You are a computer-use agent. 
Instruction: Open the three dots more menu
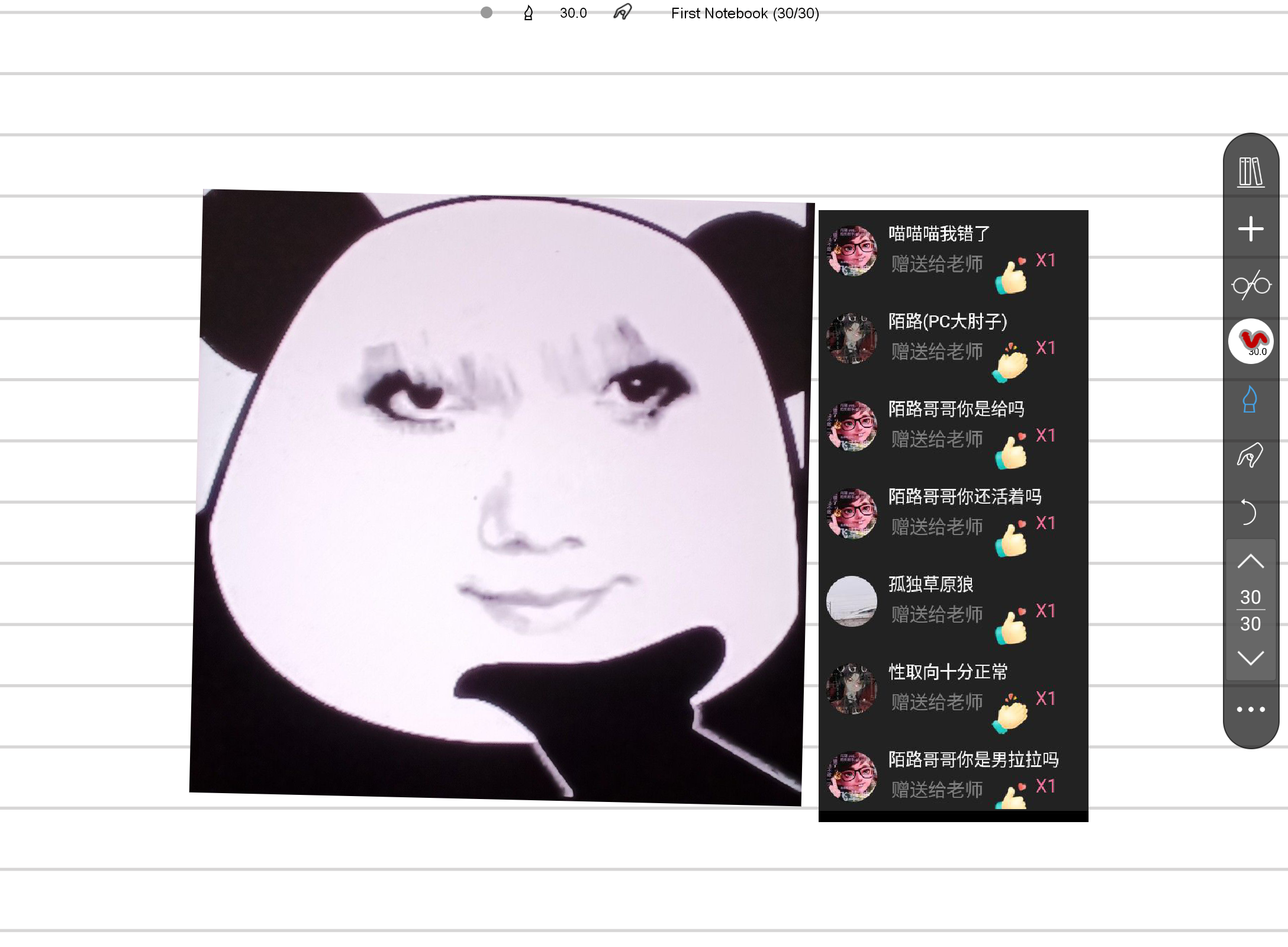point(1251,709)
